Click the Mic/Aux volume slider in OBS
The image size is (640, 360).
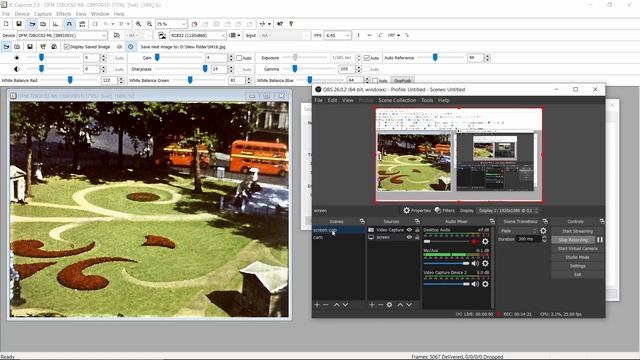(447, 263)
